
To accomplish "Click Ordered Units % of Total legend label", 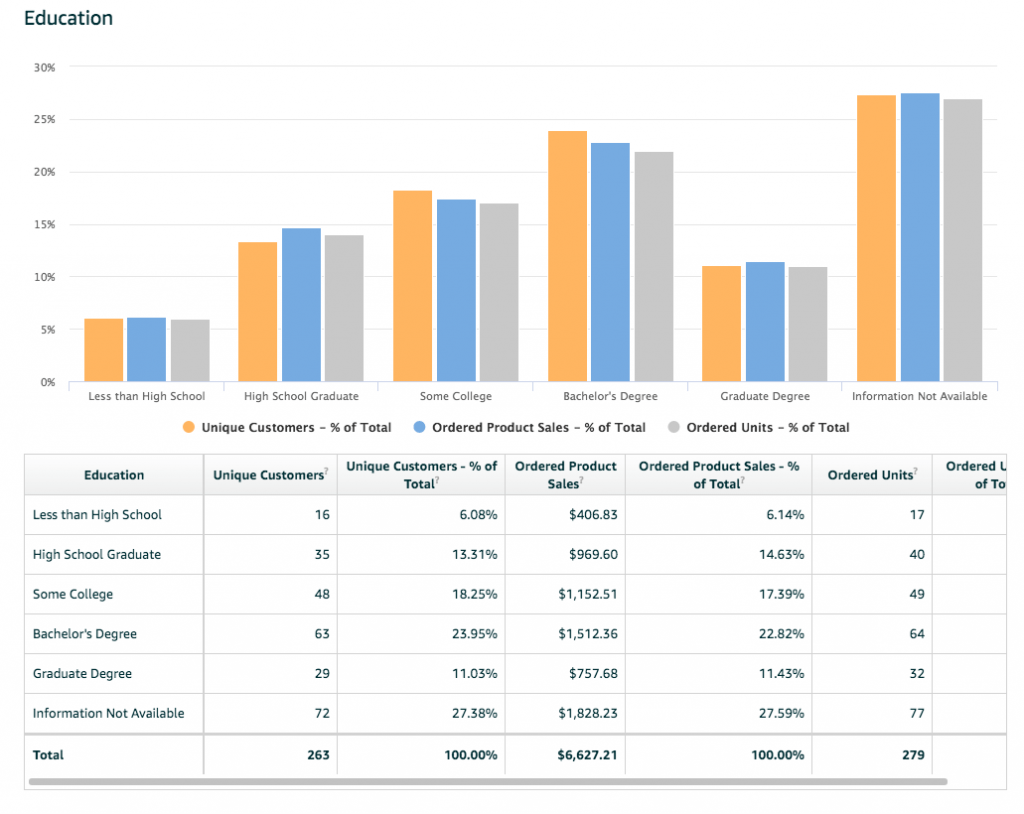I will 768,427.
